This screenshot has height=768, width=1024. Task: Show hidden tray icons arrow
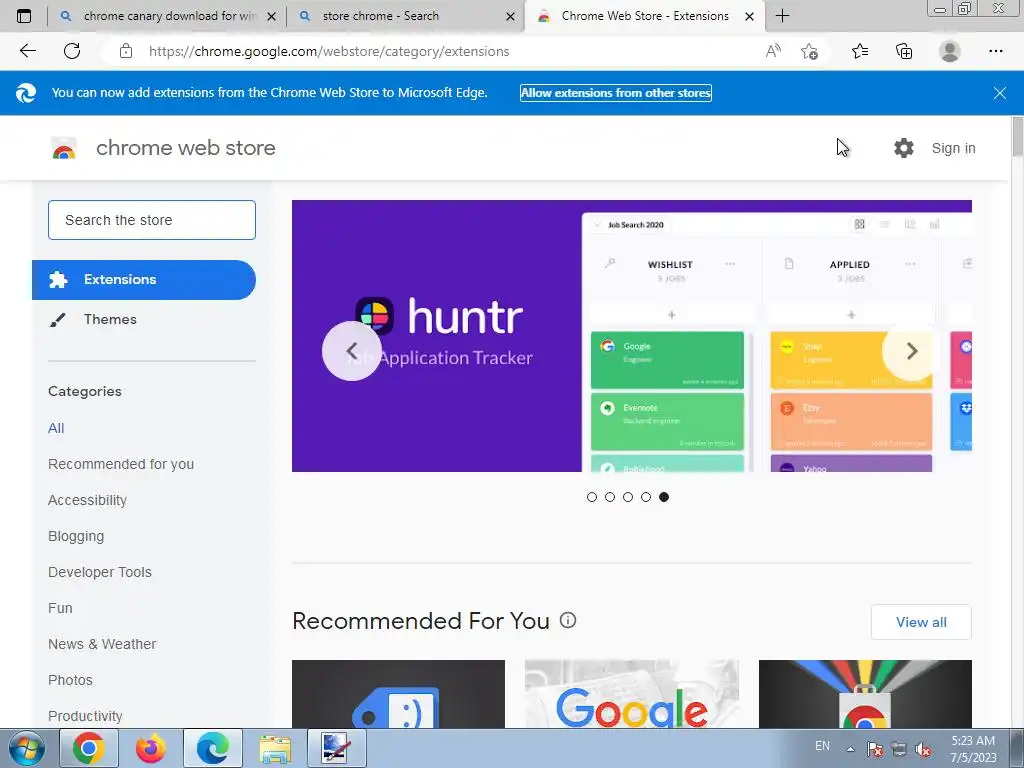coord(850,749)
